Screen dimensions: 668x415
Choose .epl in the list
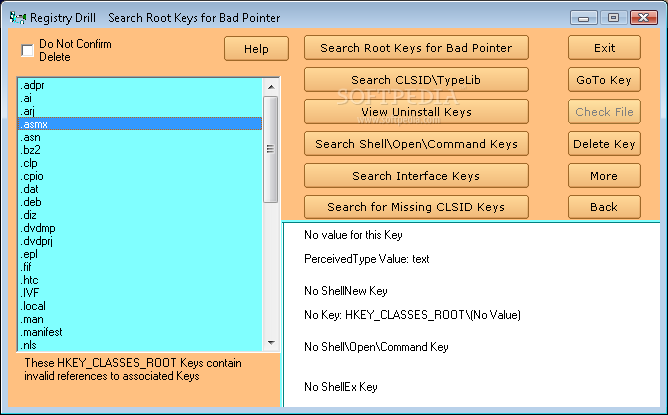coord(140,254)
